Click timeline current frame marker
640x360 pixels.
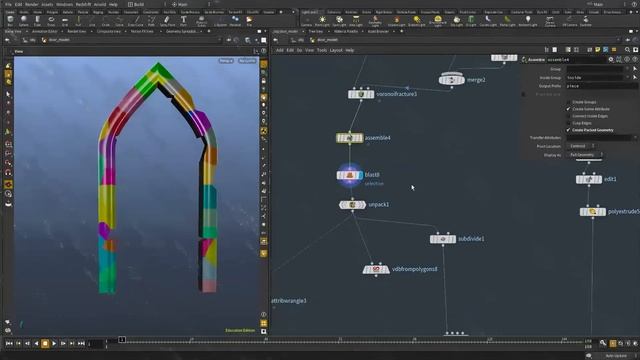(122, 340)
